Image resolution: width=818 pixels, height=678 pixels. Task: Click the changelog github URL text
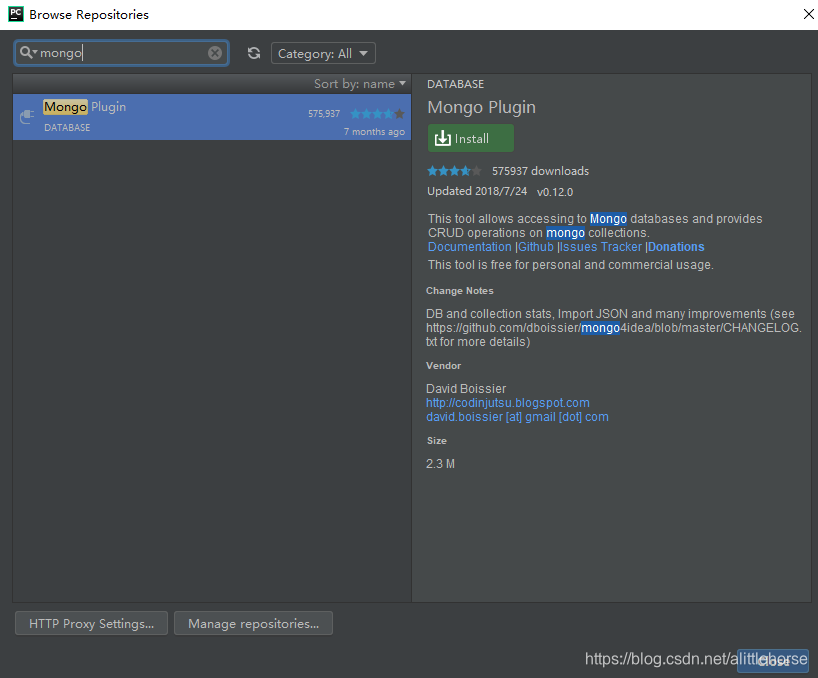click(x=614, y=328)
